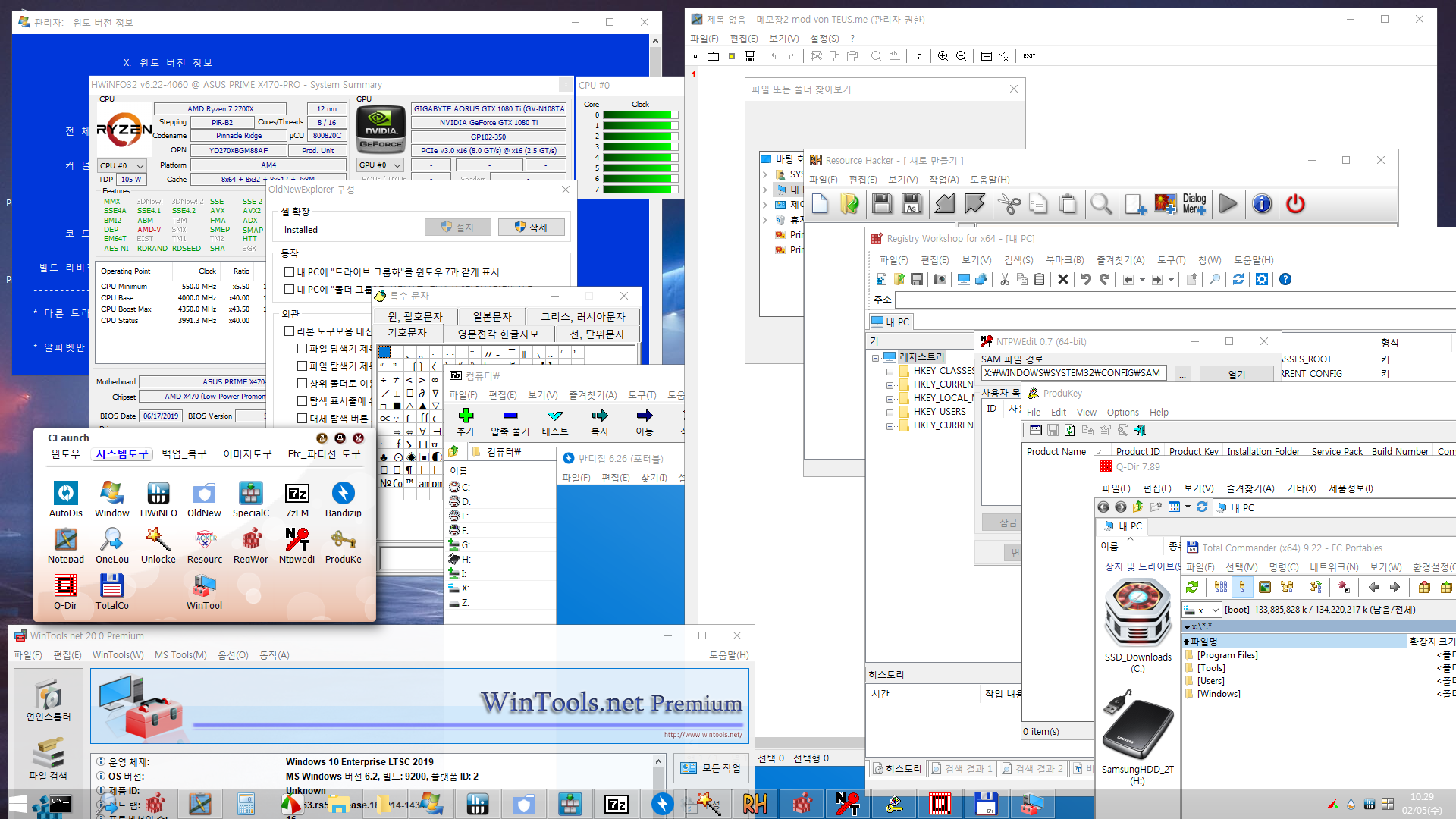Click the green Play arrow in Resource Hacker
The height and width of the screenshot is (819, 1456).
pyautogui.click(x=1228, y=203)
